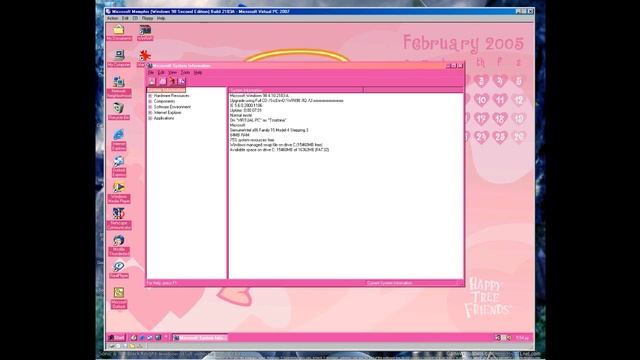Open View menu in System Information
This screenshot has height=360, width=640.
tap(173, 73)
